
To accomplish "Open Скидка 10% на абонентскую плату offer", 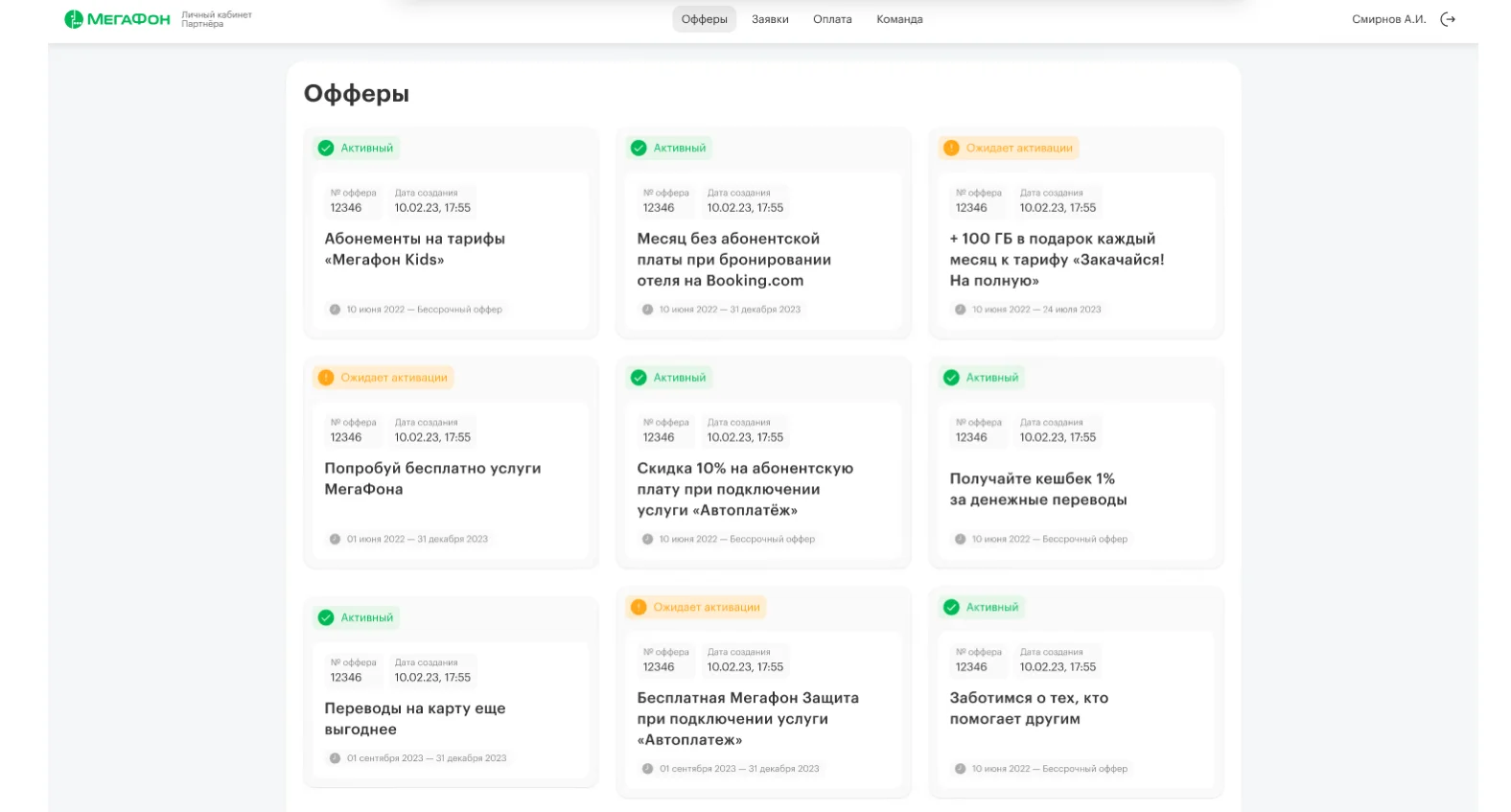I will click(x=744, y=489).
